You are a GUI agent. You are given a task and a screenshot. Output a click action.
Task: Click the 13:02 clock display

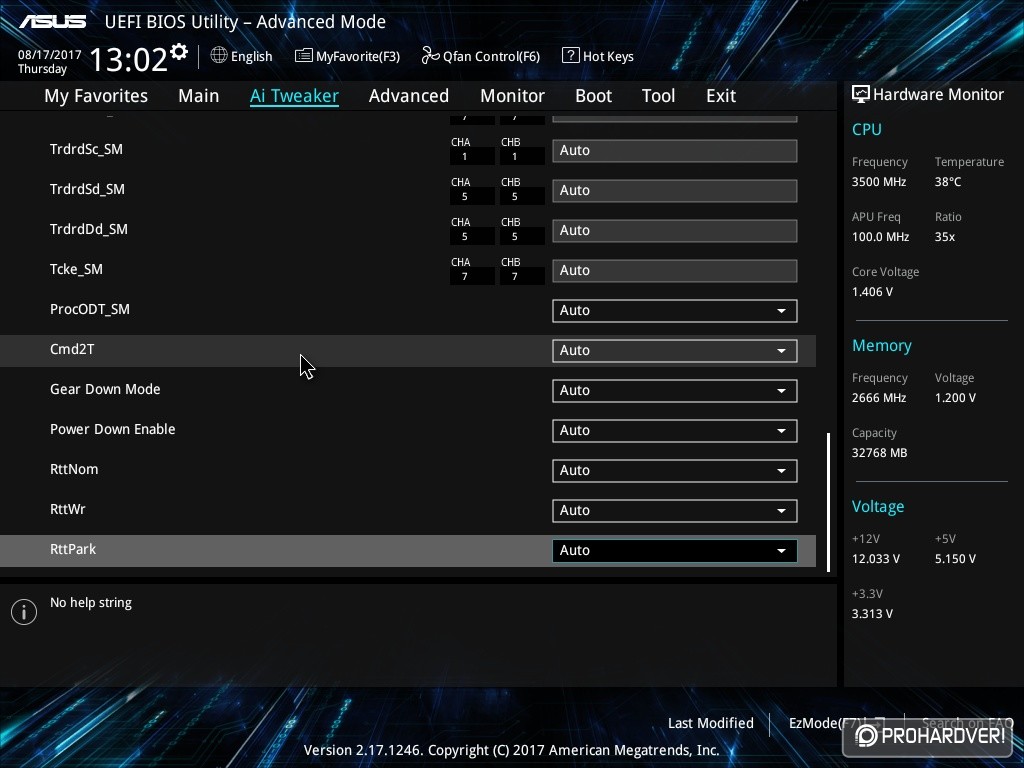128,59
